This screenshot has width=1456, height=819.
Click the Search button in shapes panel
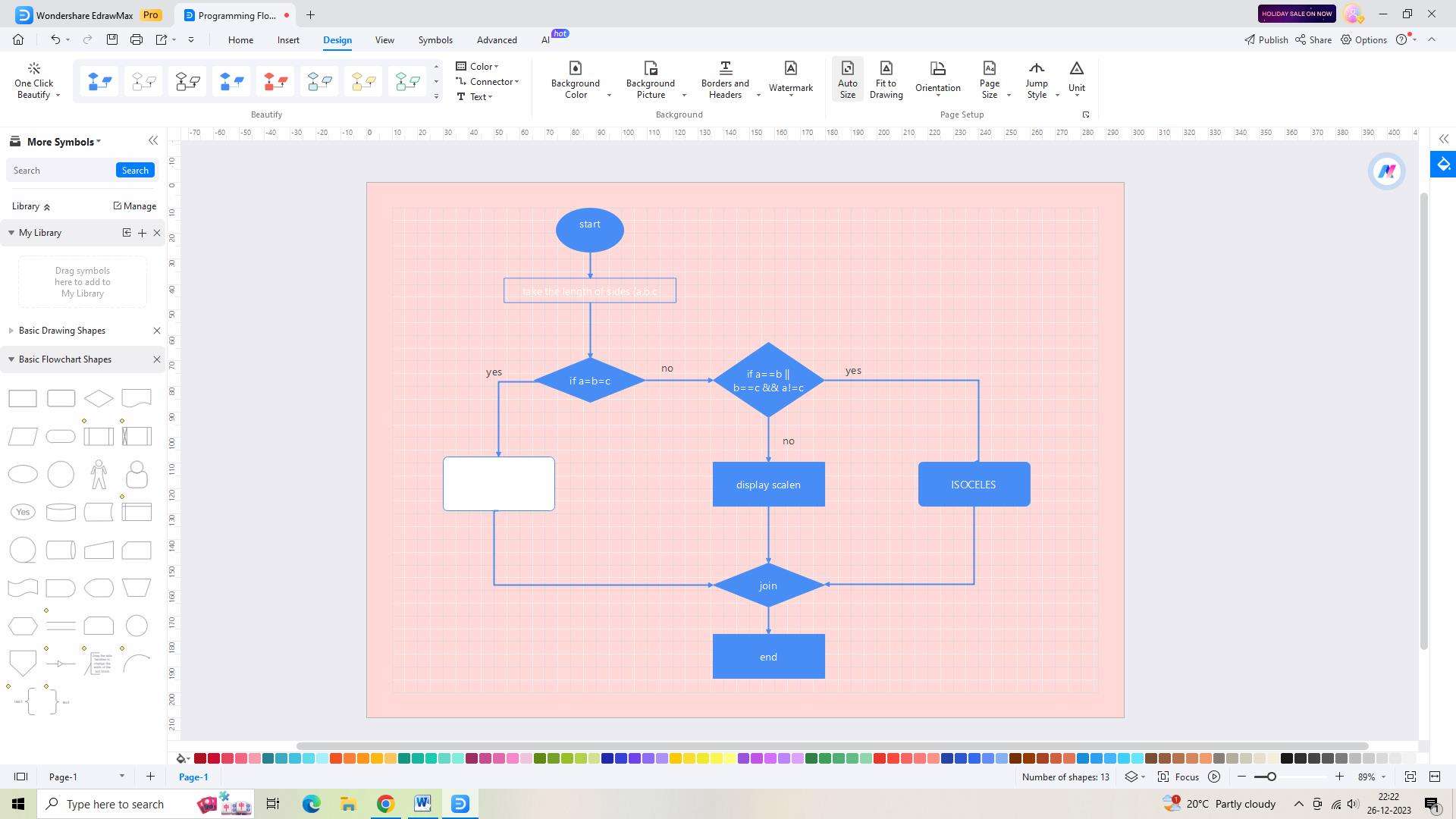point(135,170)
